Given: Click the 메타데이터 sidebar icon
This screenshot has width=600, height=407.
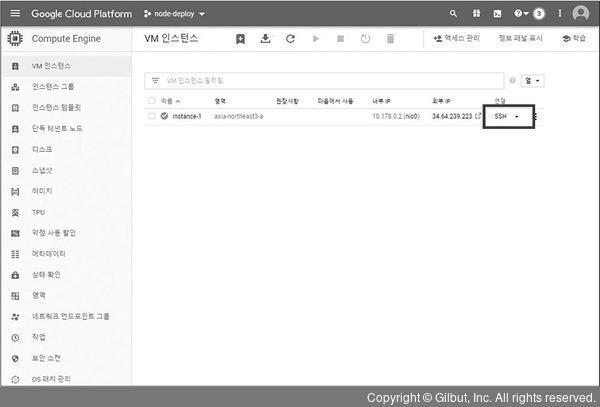Looking at the screenshot, I should pos(15,254).
